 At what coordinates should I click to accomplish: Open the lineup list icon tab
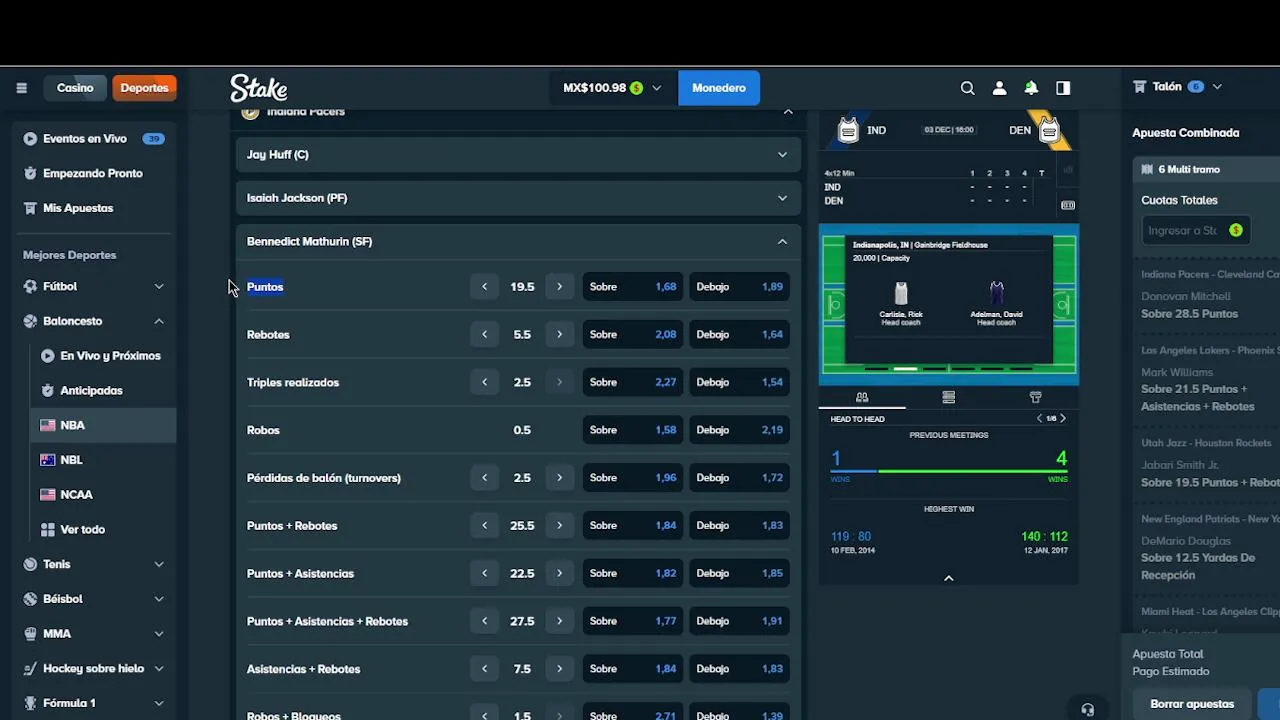coord(949,397)
